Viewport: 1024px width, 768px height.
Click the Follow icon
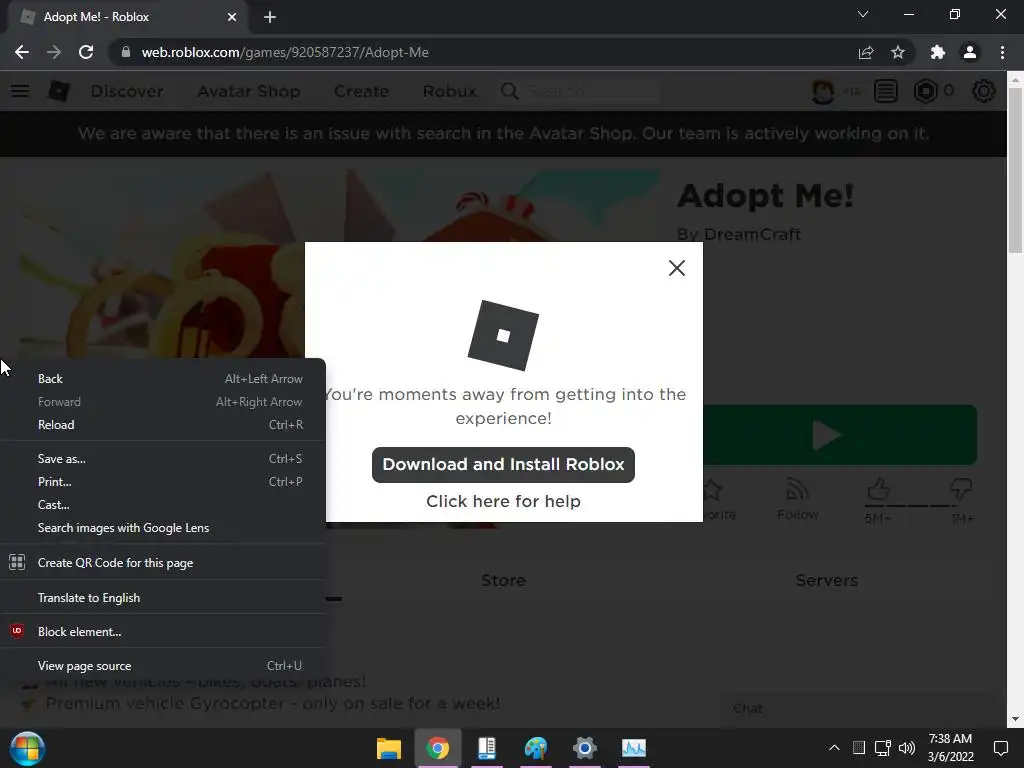[797, 499]
